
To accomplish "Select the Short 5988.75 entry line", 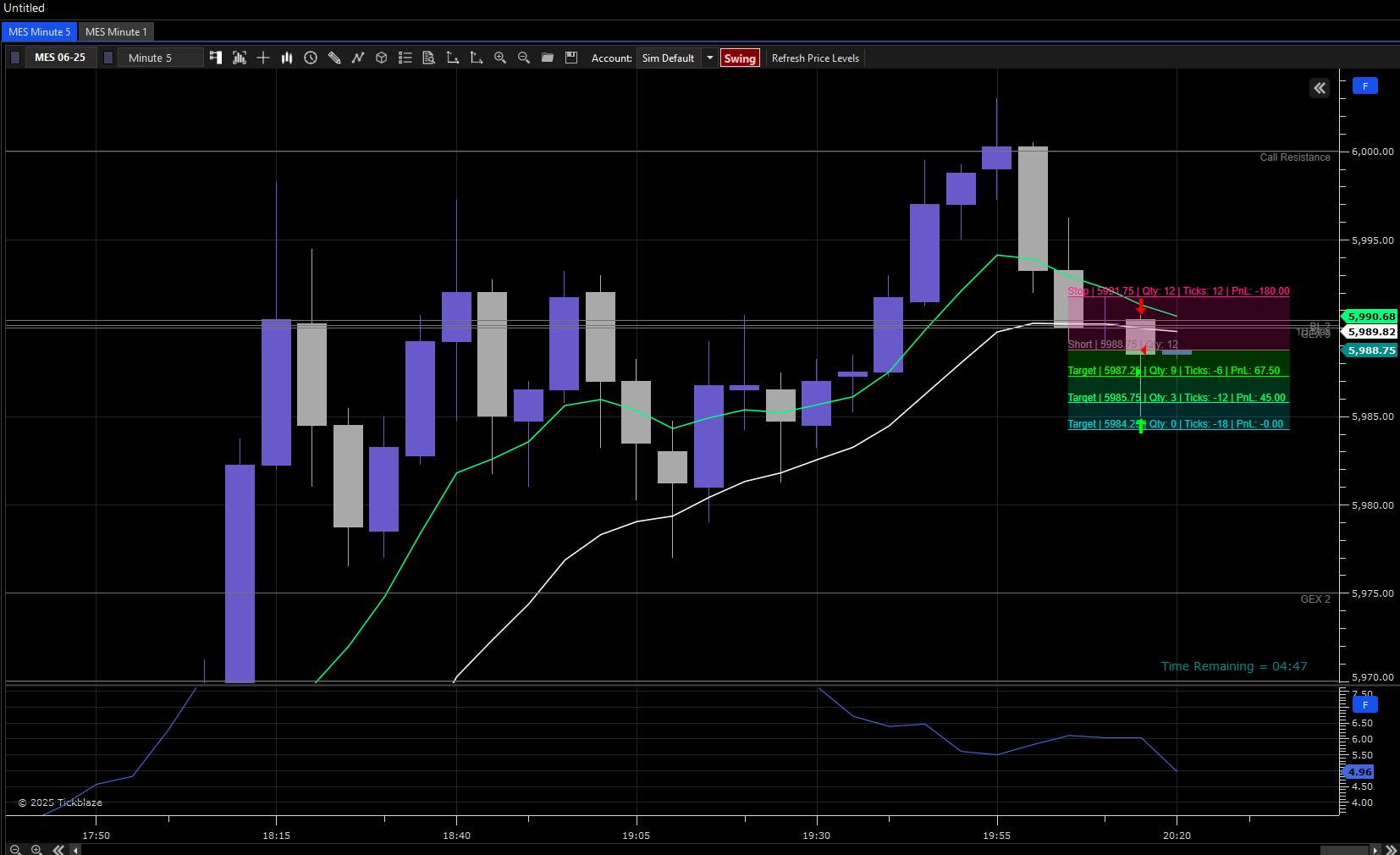I will pos(1122,345).
